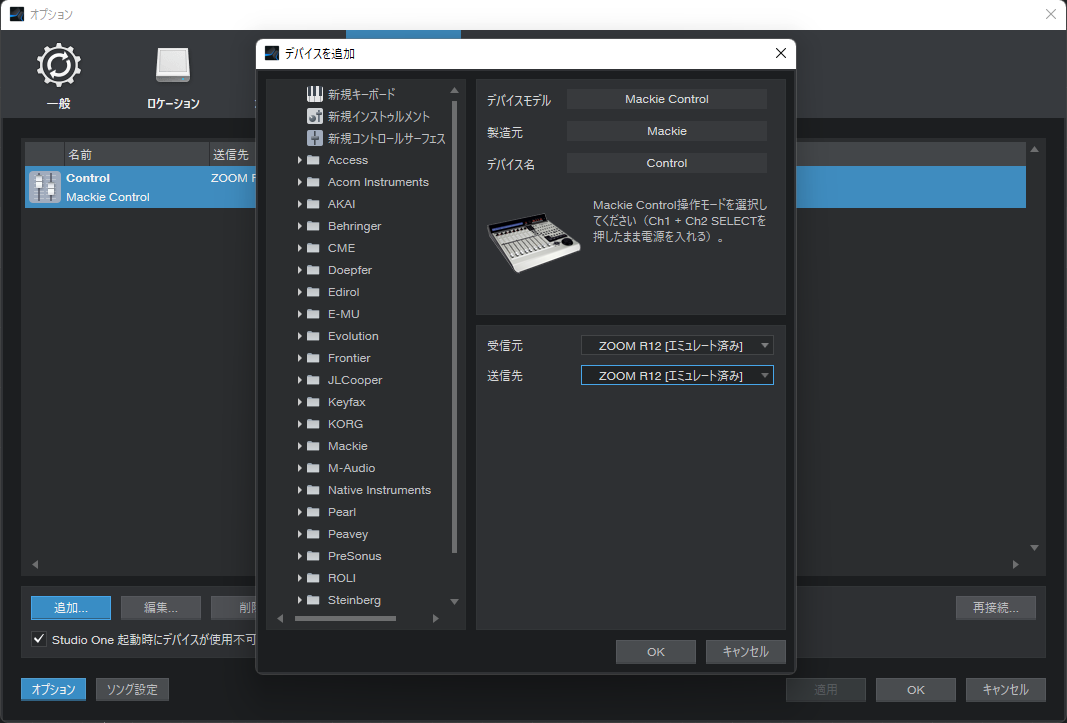Open the ロケーション drive icon
Viewport: 1067px width, 723px height.
(173, 65)
